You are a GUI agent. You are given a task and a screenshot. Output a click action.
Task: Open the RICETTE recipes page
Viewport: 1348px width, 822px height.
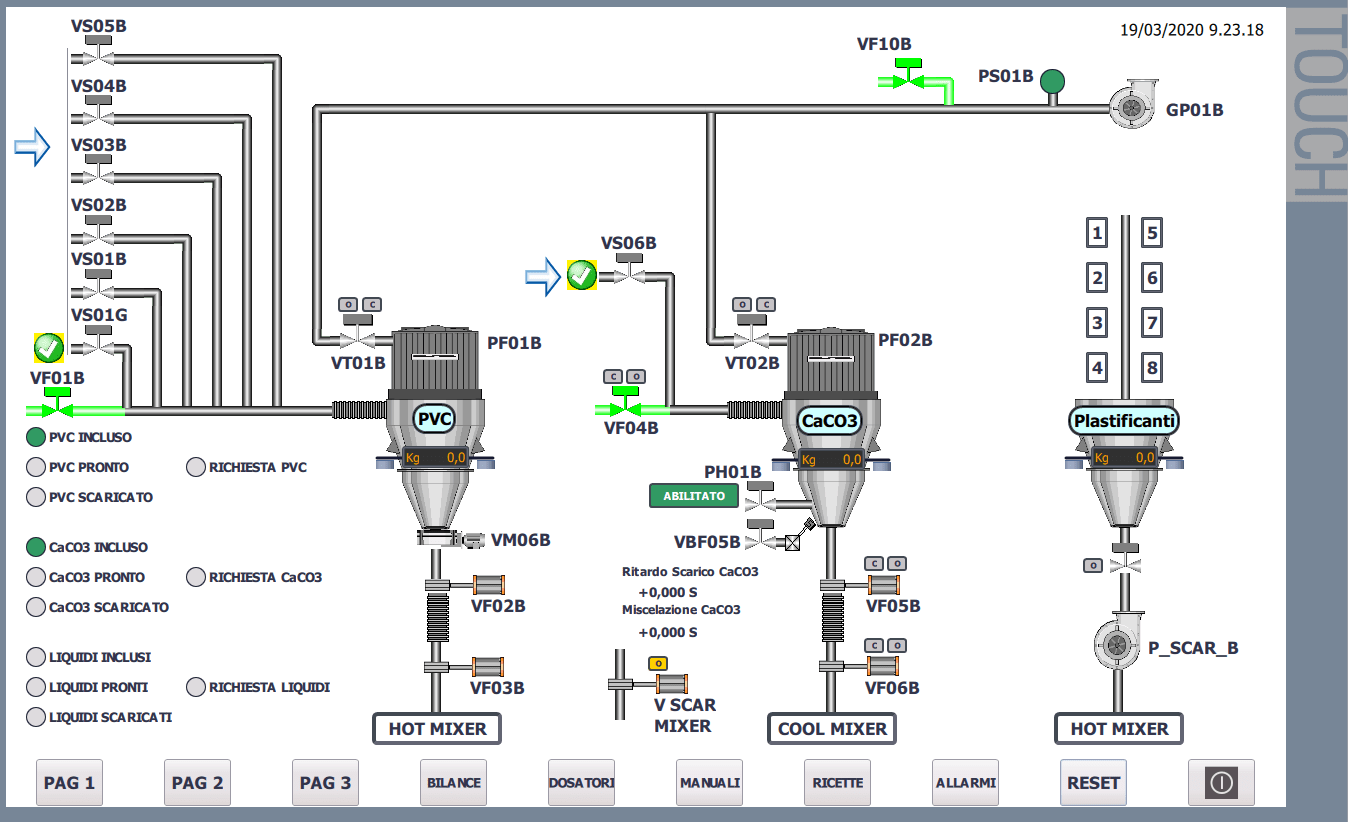[837, 782]
